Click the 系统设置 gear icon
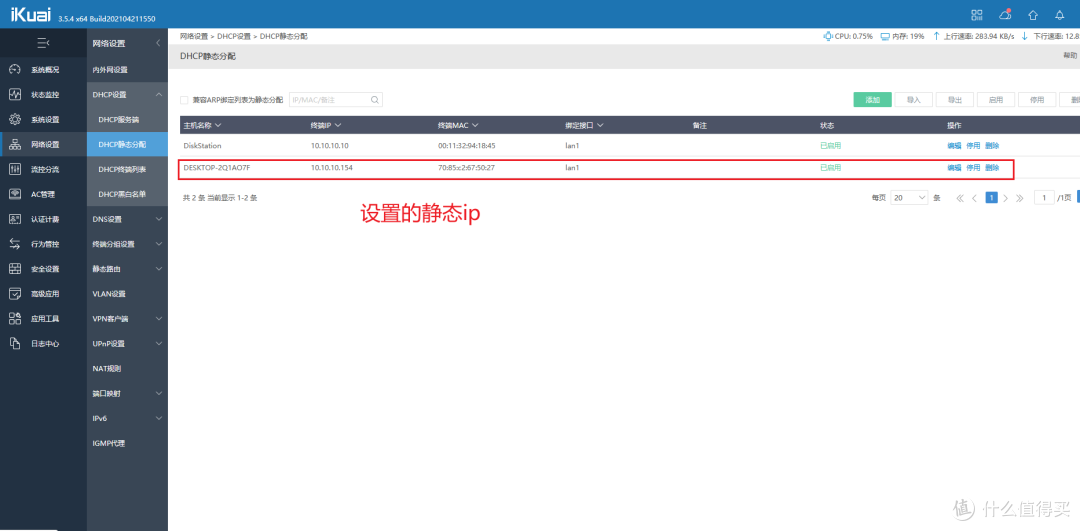 tap(15, 119)
